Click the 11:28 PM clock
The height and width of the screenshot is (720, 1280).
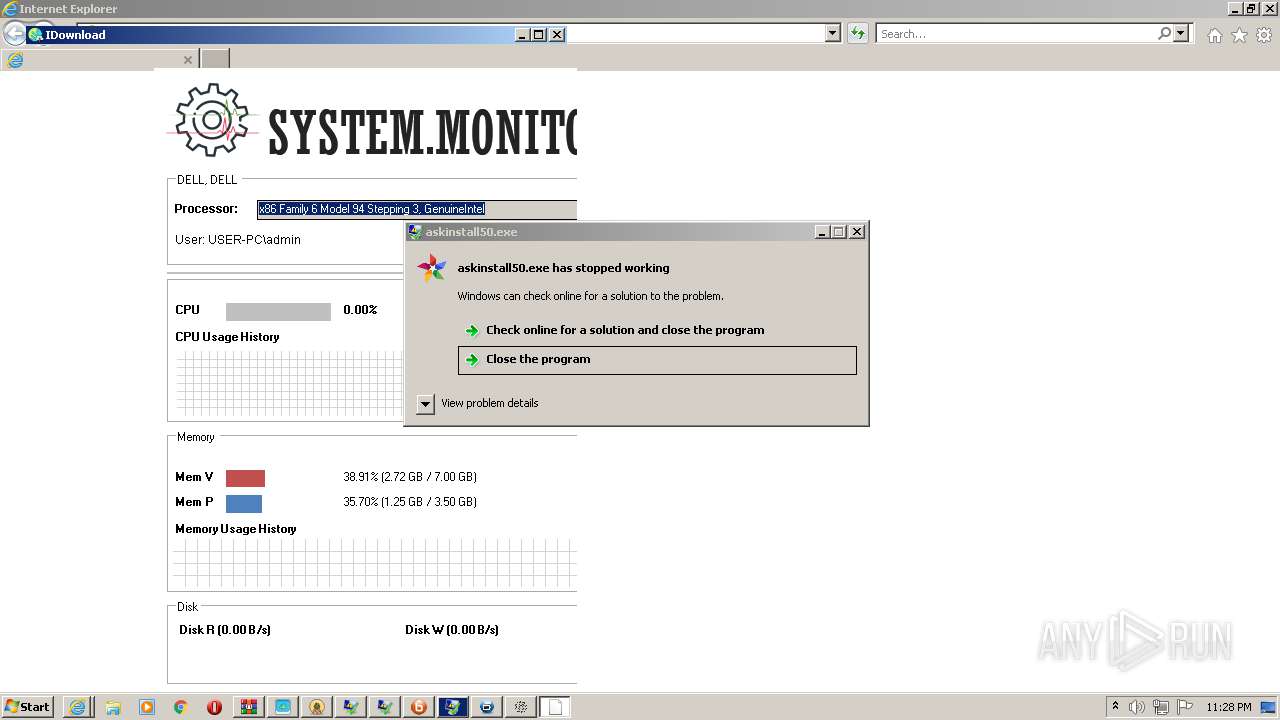(1229, 707)
